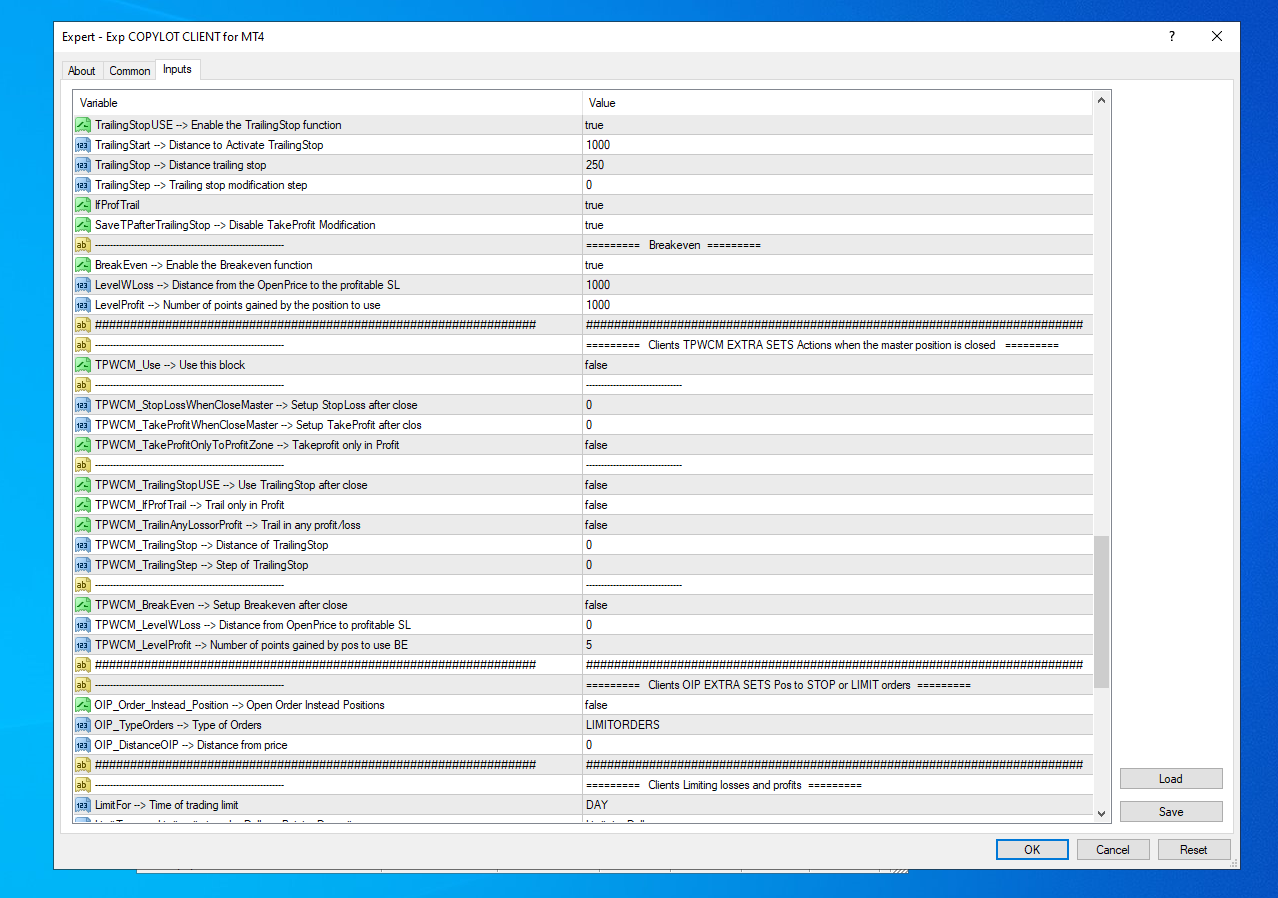
Task: Click the BreakEven boolean icon
Action: (83, 265)
